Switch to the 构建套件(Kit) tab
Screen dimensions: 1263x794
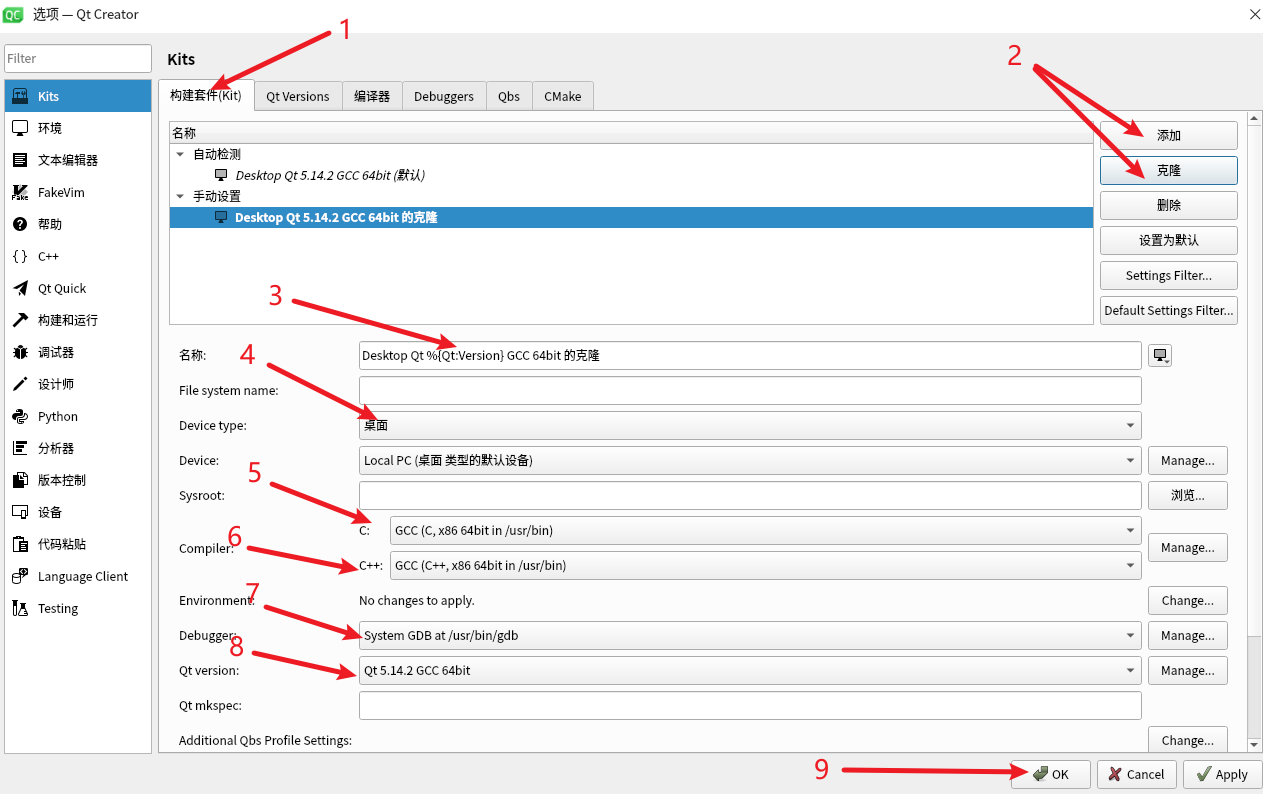point(206,95)
